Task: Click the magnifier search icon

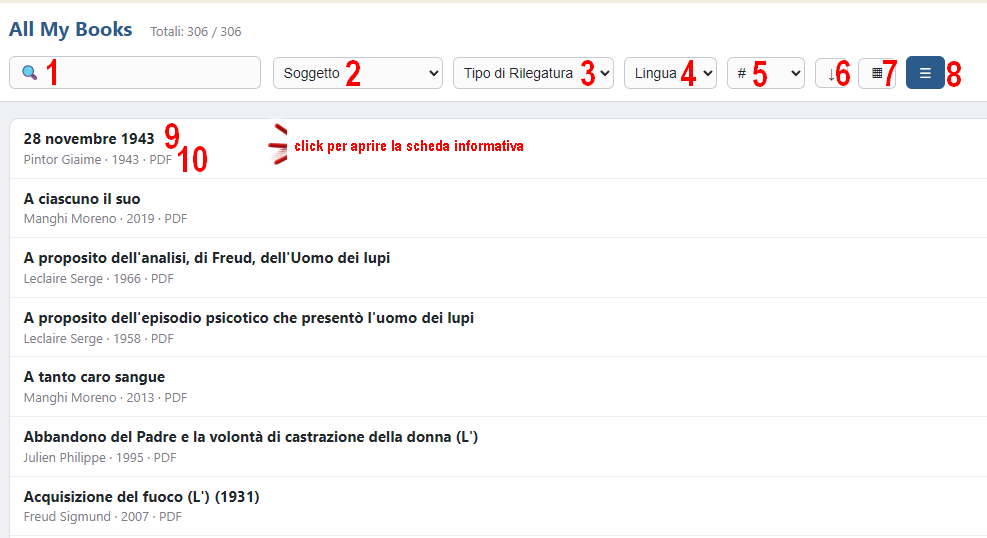Action: click(30, 72)
